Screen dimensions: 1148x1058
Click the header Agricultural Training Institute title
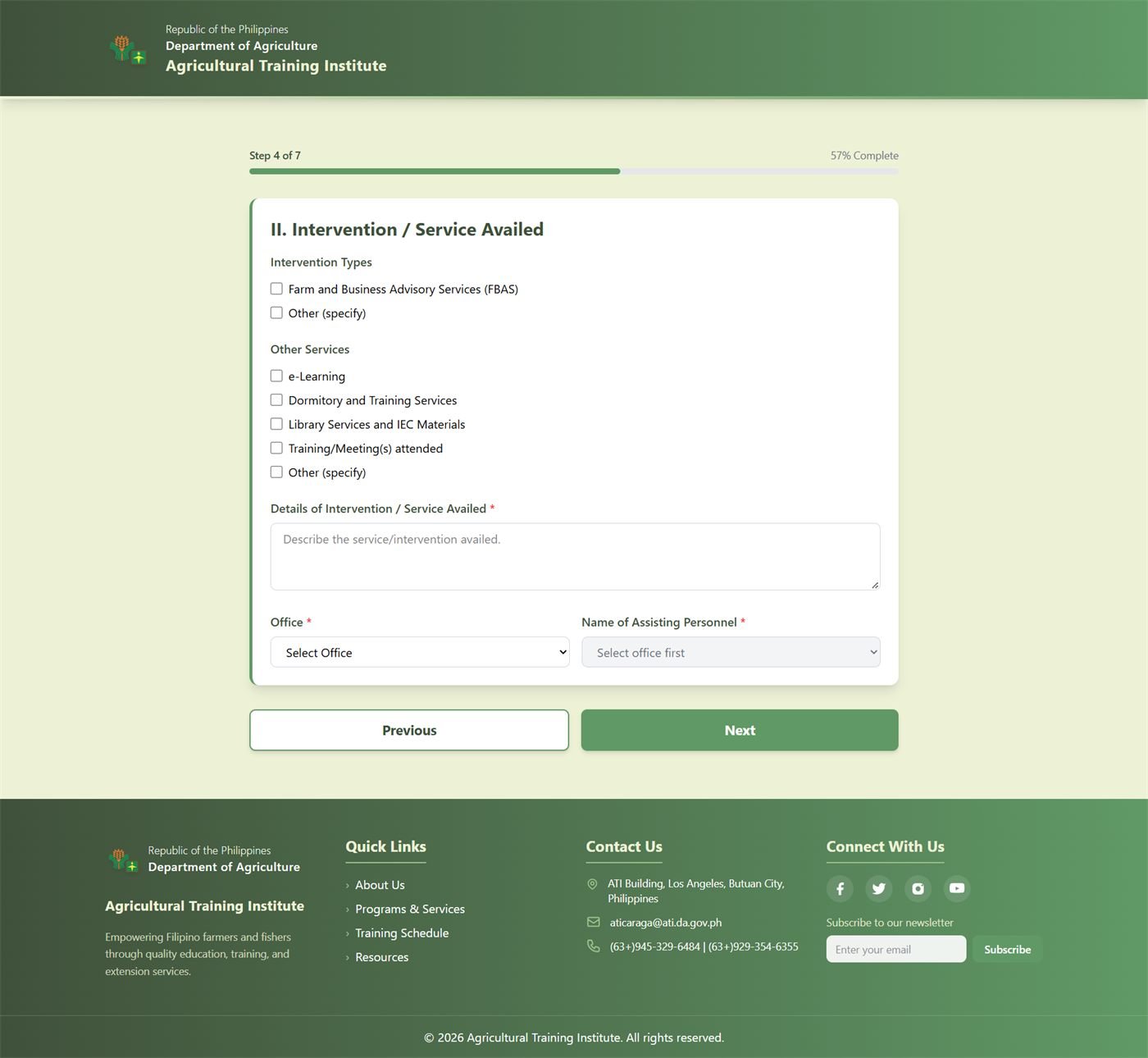276,66
